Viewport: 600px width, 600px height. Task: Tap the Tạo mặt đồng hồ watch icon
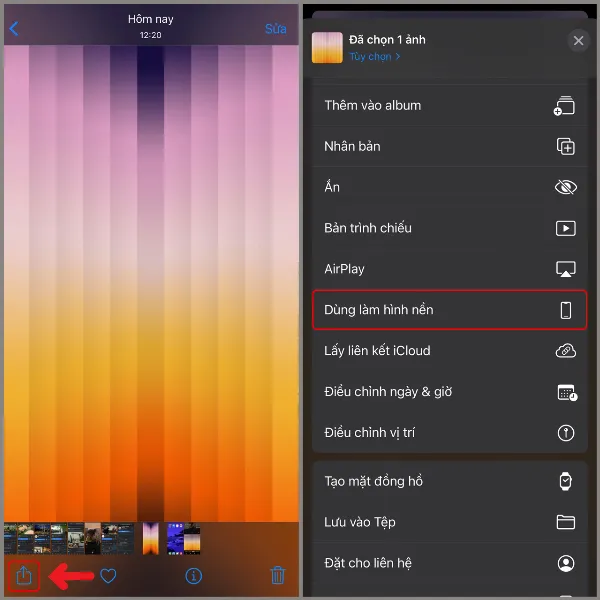pyautogui.click(x=565, y=481)
